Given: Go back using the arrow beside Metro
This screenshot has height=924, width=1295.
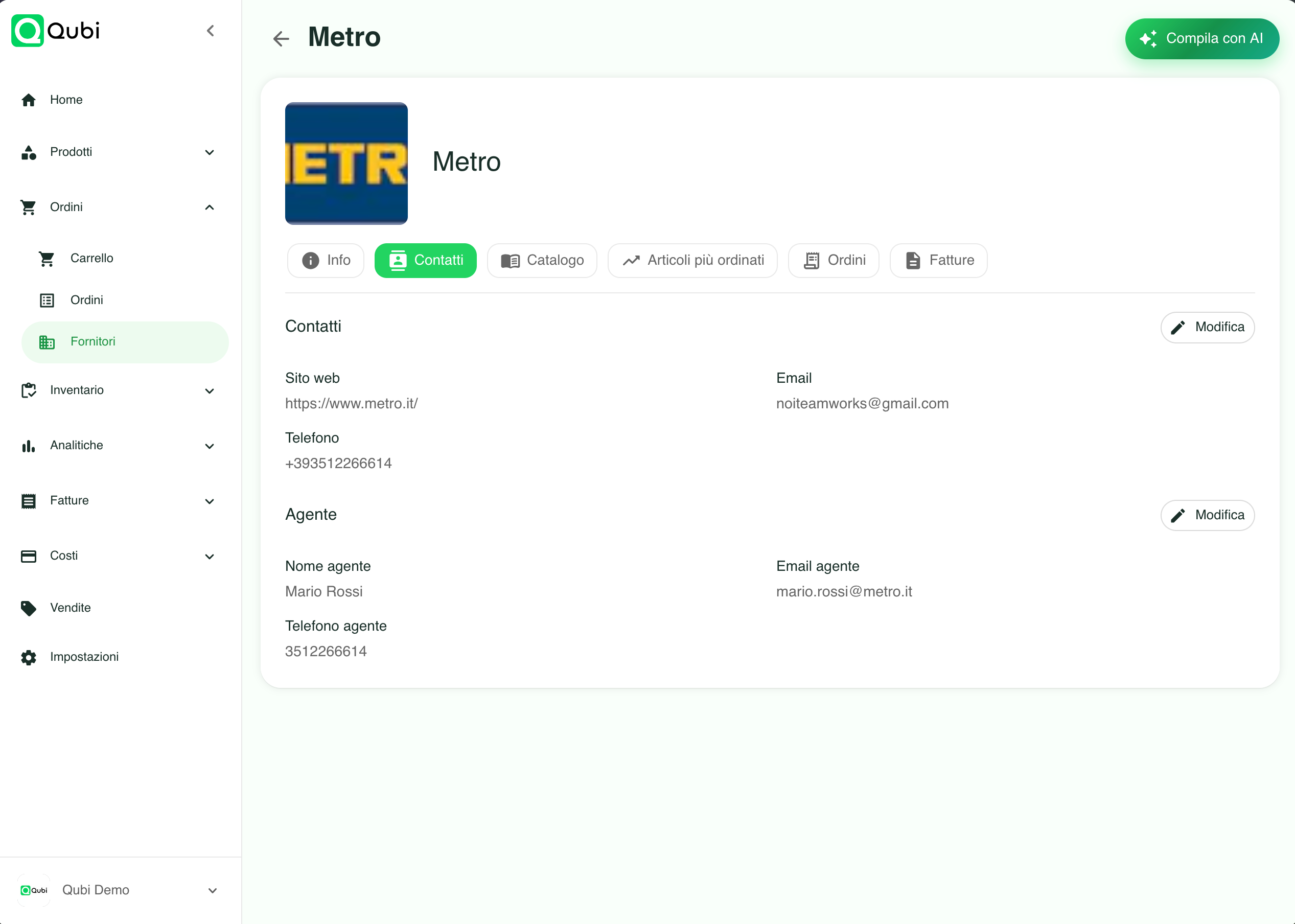Looking at the screenshot, I should [281, 39].
